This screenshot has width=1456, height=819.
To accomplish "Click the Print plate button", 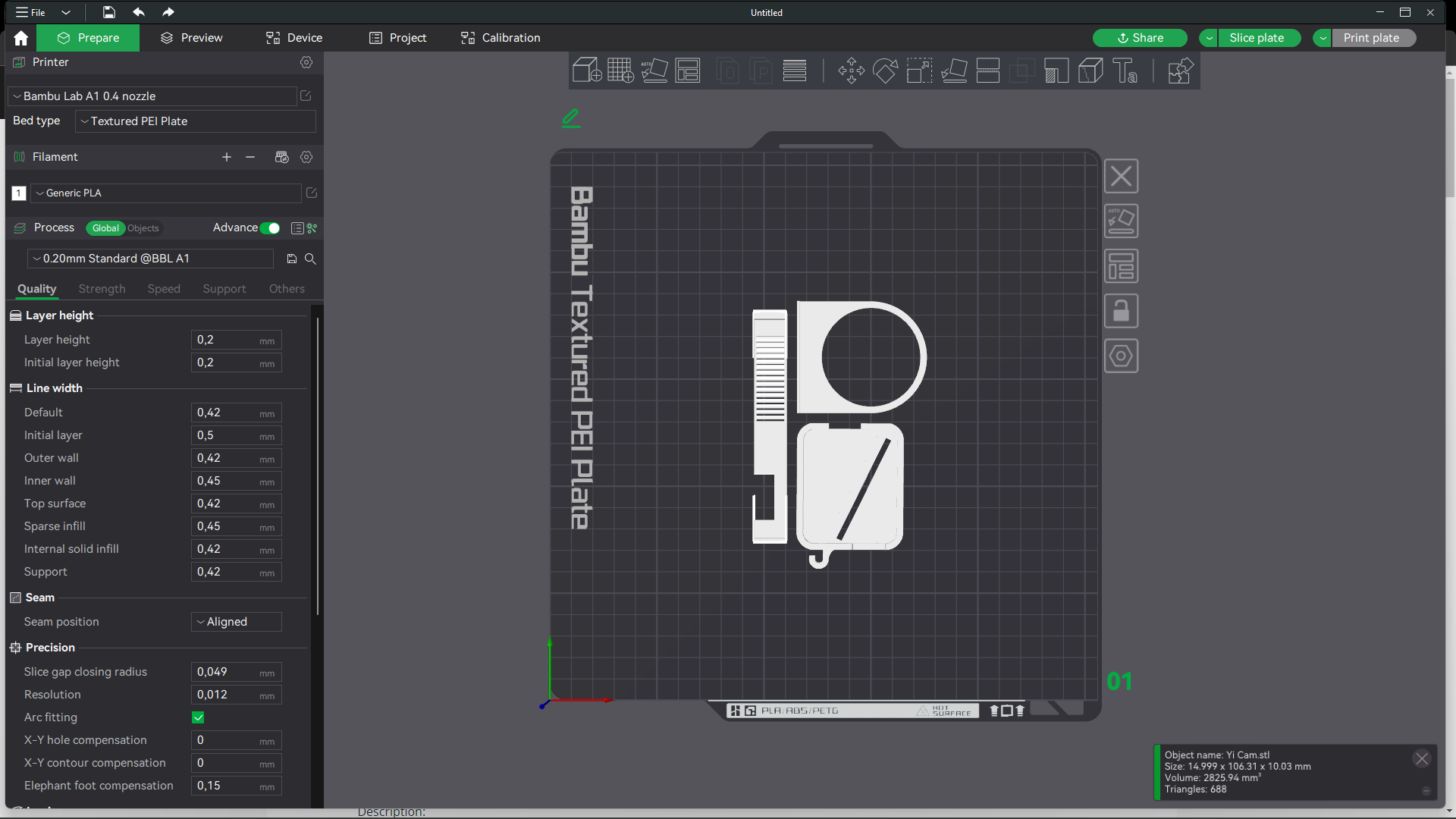I will [x=1374, y=38].
